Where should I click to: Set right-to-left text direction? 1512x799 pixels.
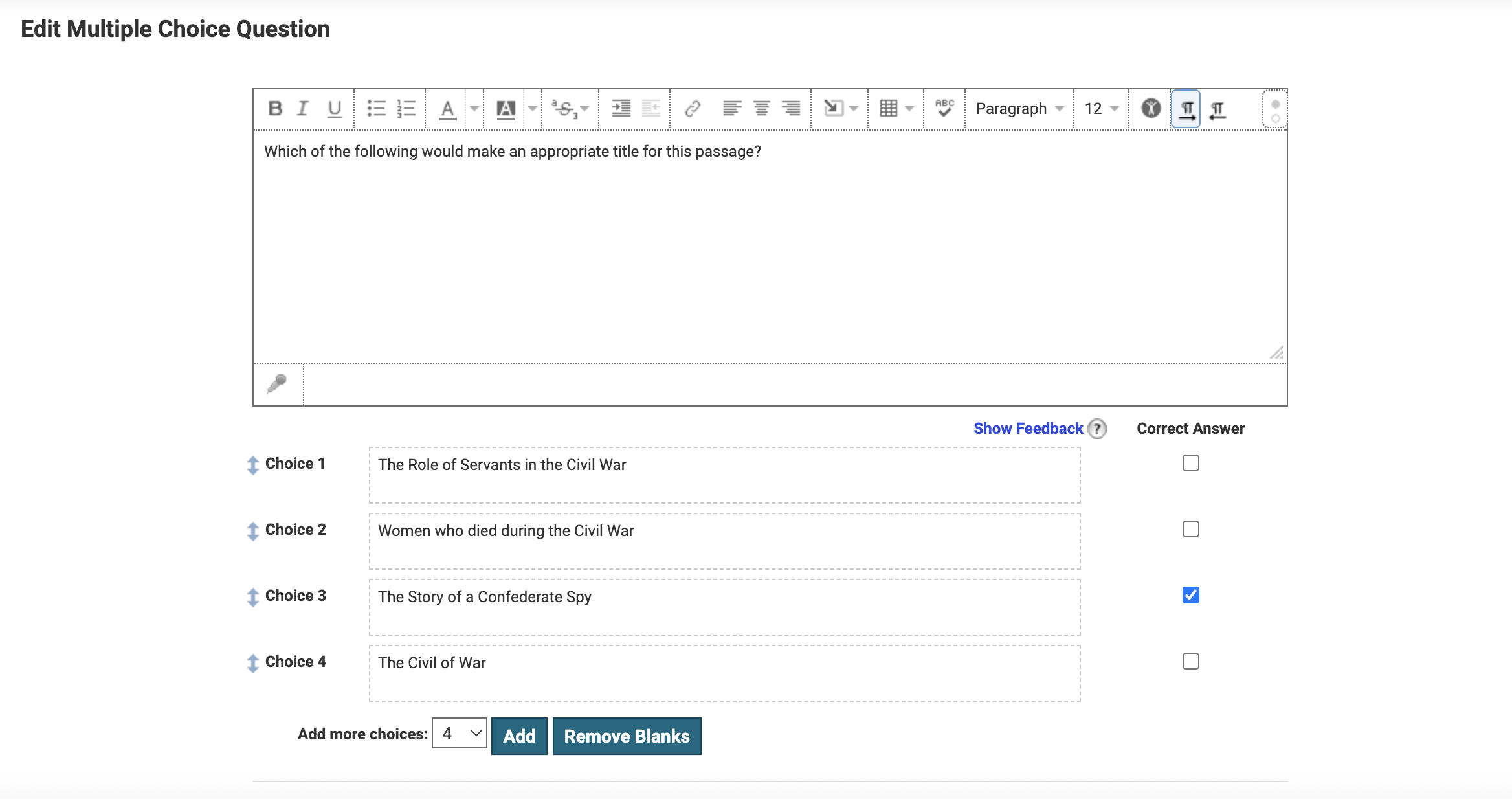click(x=1217, y=109)
